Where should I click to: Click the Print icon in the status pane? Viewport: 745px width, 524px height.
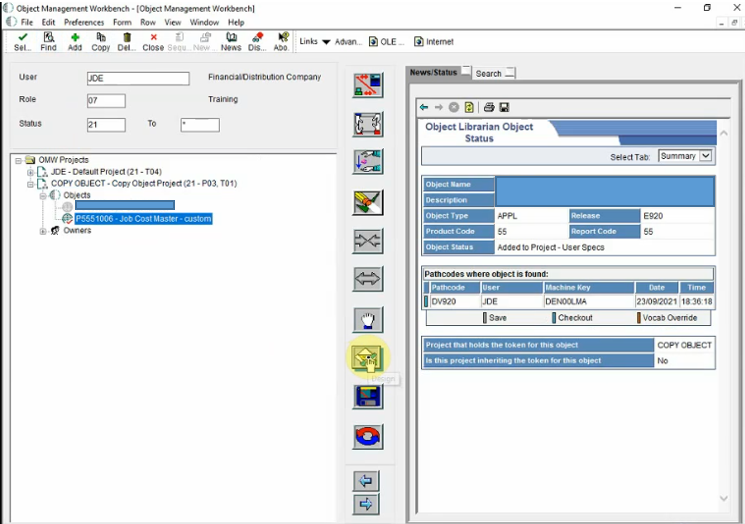tap(489, 107)
